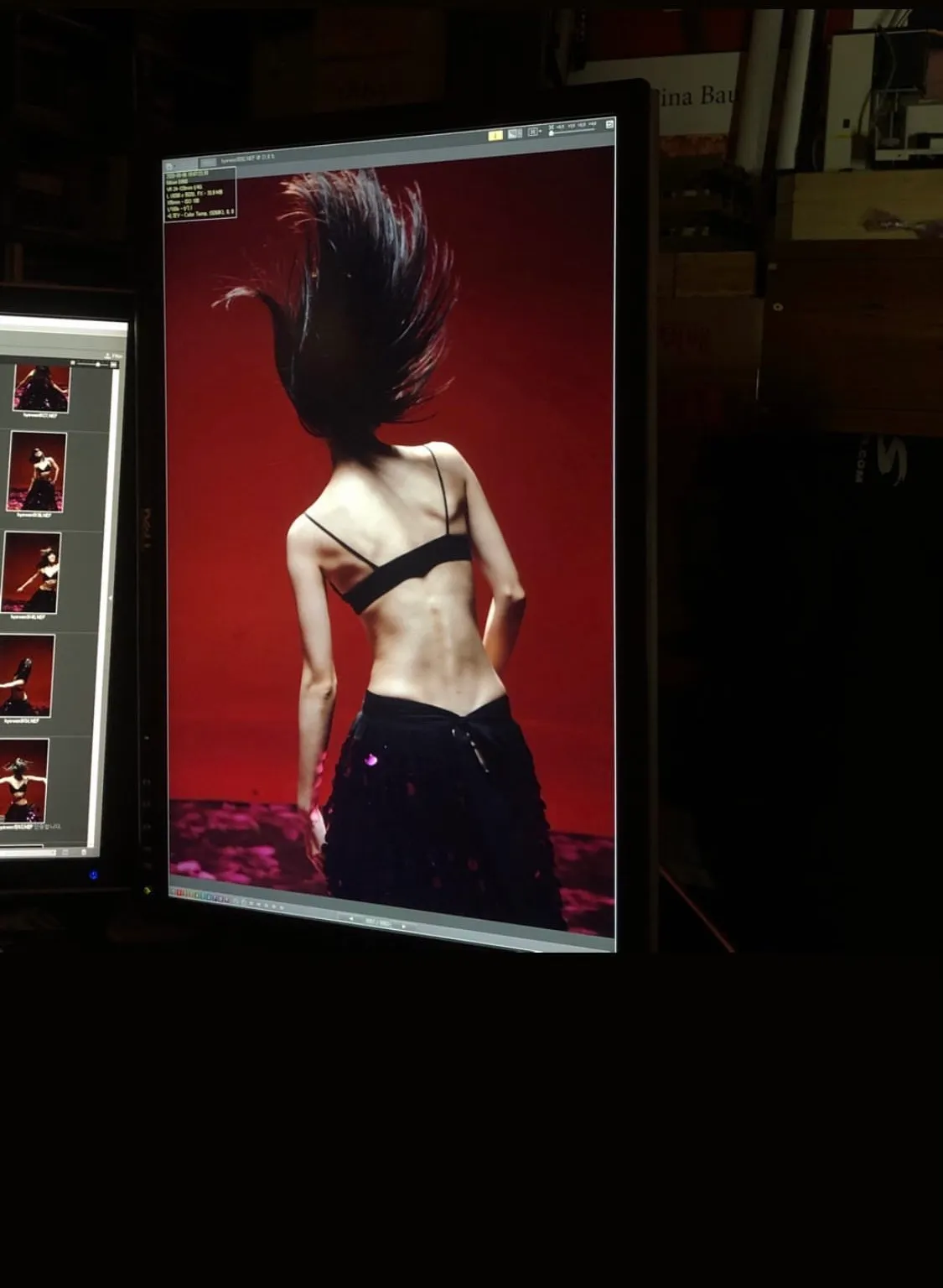Toggle the histogram display icon
Screen dimensions: 943x1288
click(515, 133)
